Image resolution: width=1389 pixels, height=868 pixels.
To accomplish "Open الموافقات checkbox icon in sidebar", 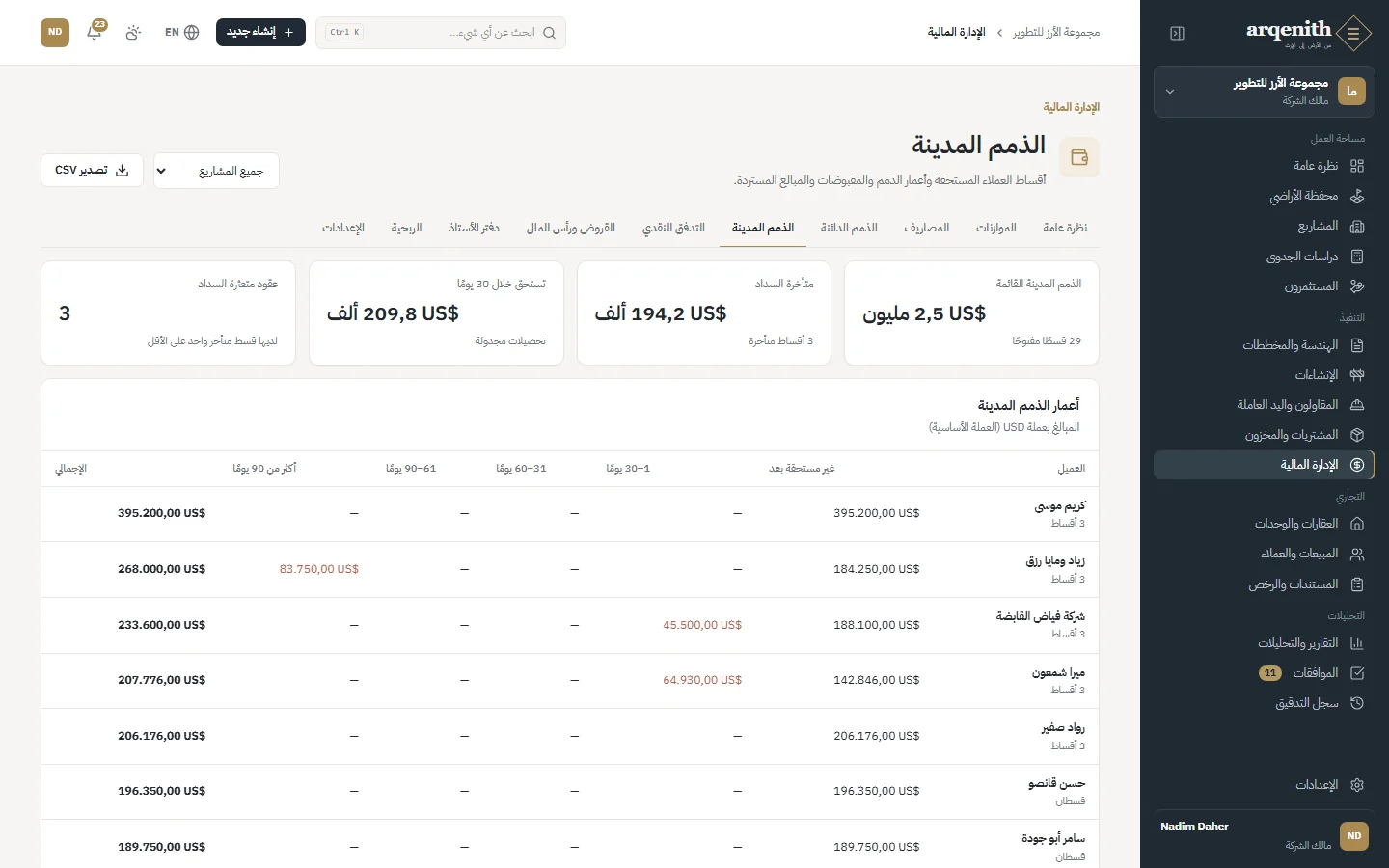I will pyautogui.click(x=1357, y=673).
